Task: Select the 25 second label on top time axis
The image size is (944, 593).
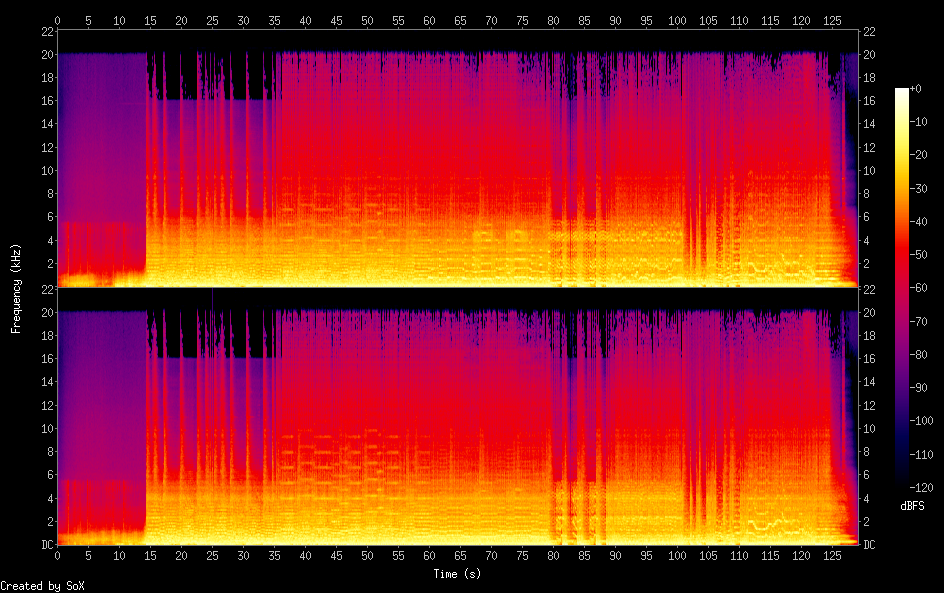Action: click(x=212, y=19)
